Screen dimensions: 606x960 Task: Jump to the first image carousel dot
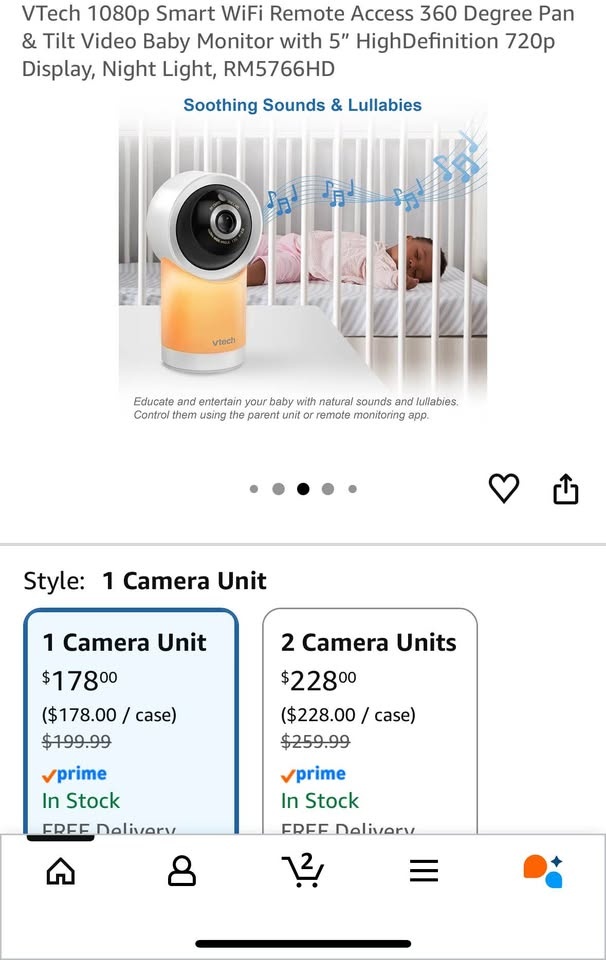[254, 489]
